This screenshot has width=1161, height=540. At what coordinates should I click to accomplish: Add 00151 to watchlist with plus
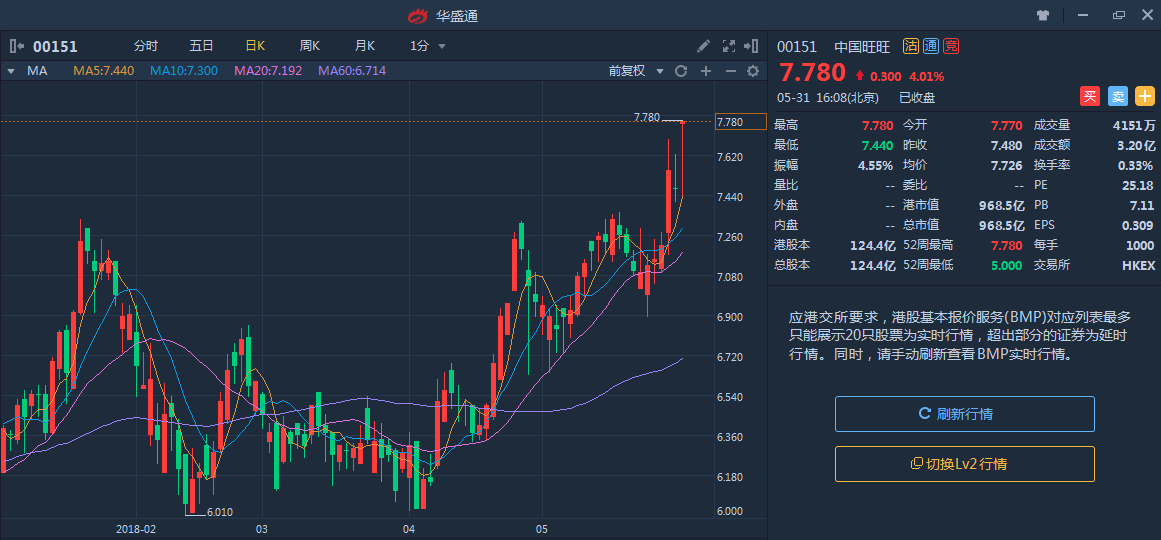tap(1145, 96)
